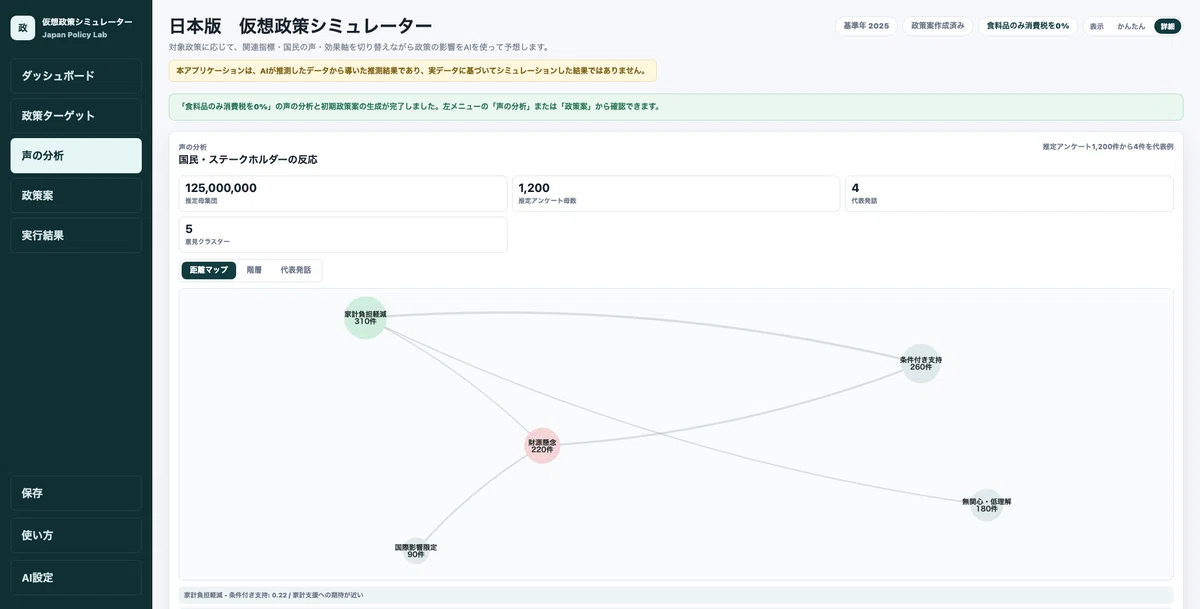Open 政策案 menu item
Image resolution: width=1200 pixels, height=609 pixels.
76,196
